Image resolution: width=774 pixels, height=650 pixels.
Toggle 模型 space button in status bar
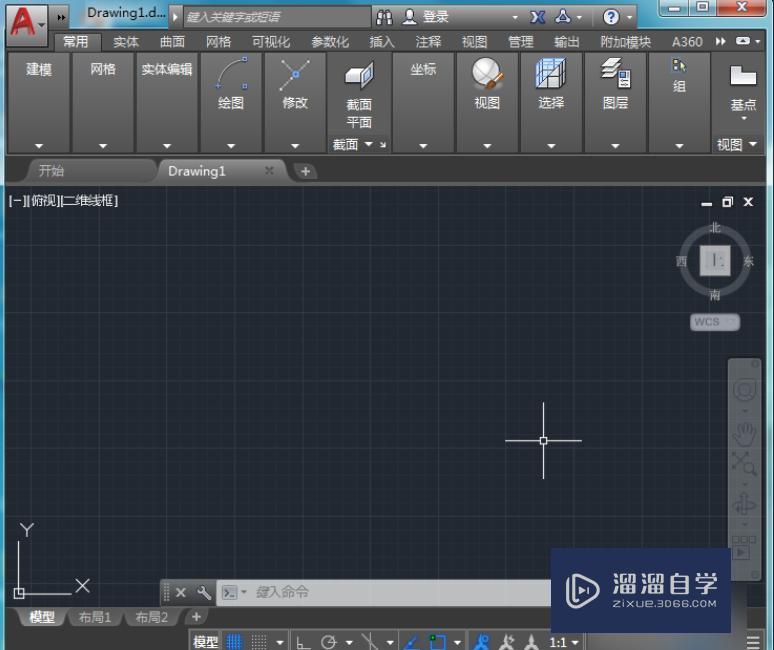(205, 642)
